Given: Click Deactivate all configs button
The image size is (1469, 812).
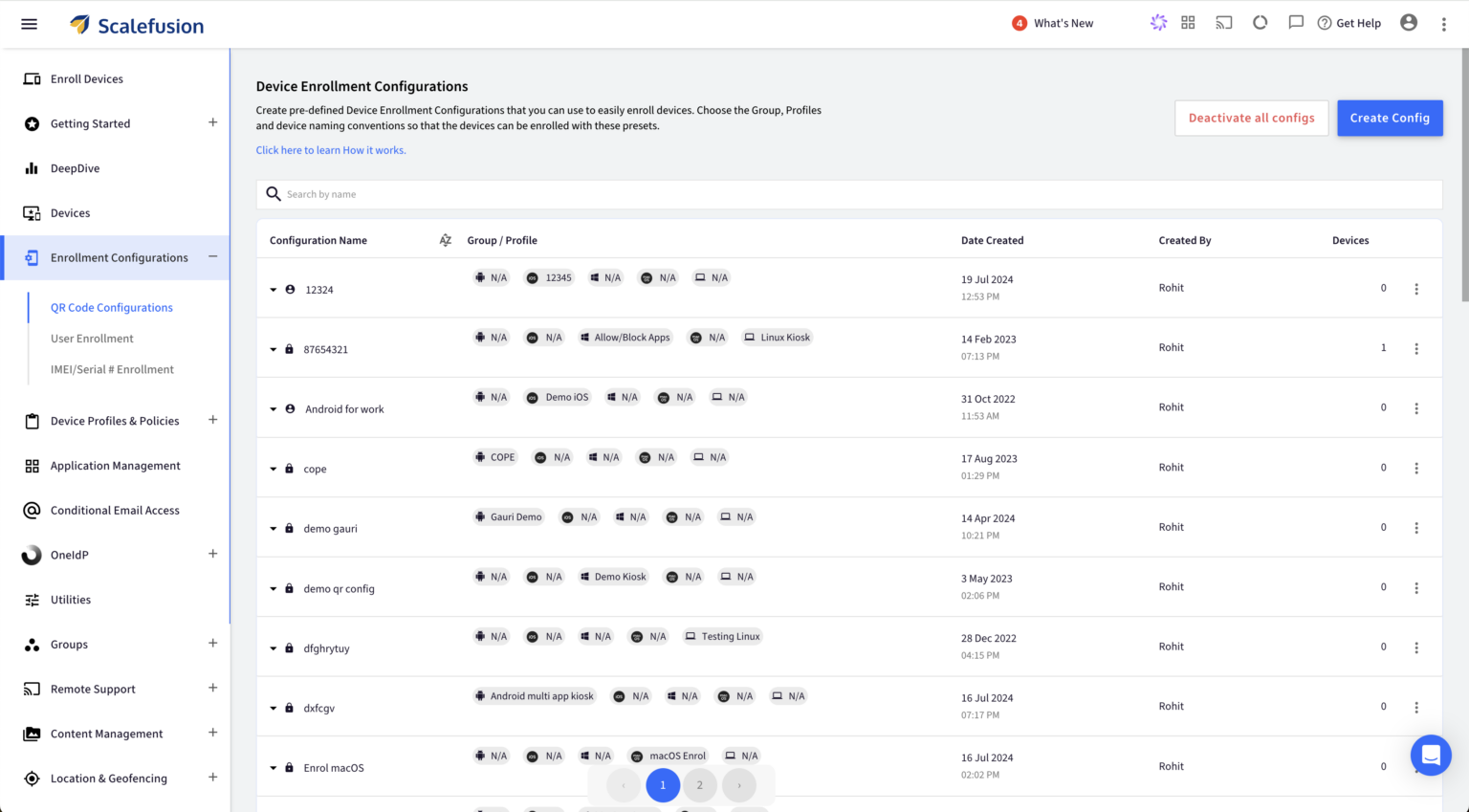Looking at the screenshot, I should click(x=1251, y=118).
